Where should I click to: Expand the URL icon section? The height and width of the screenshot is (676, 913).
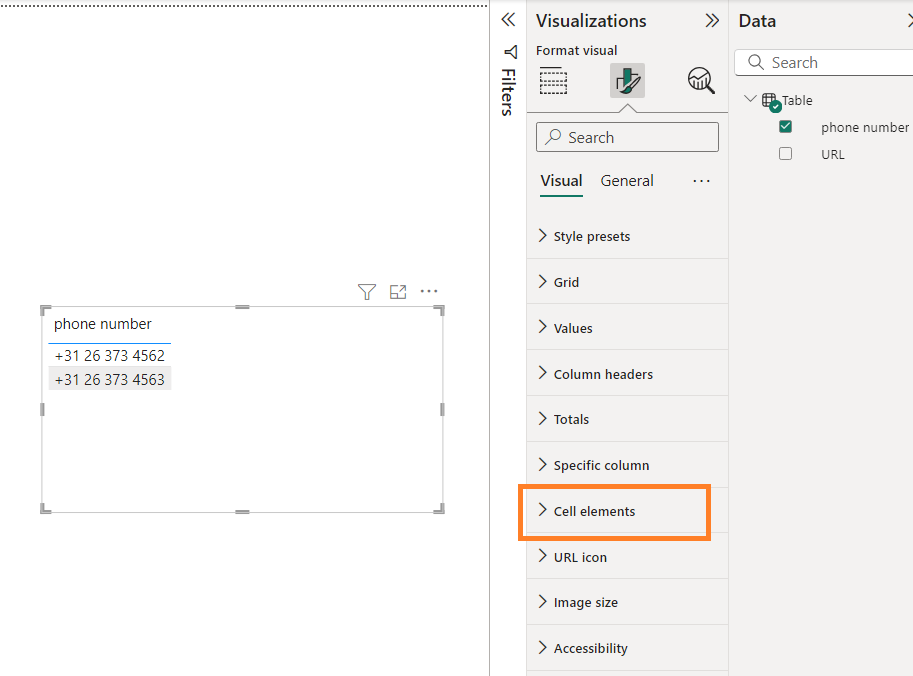pos(627,557)
